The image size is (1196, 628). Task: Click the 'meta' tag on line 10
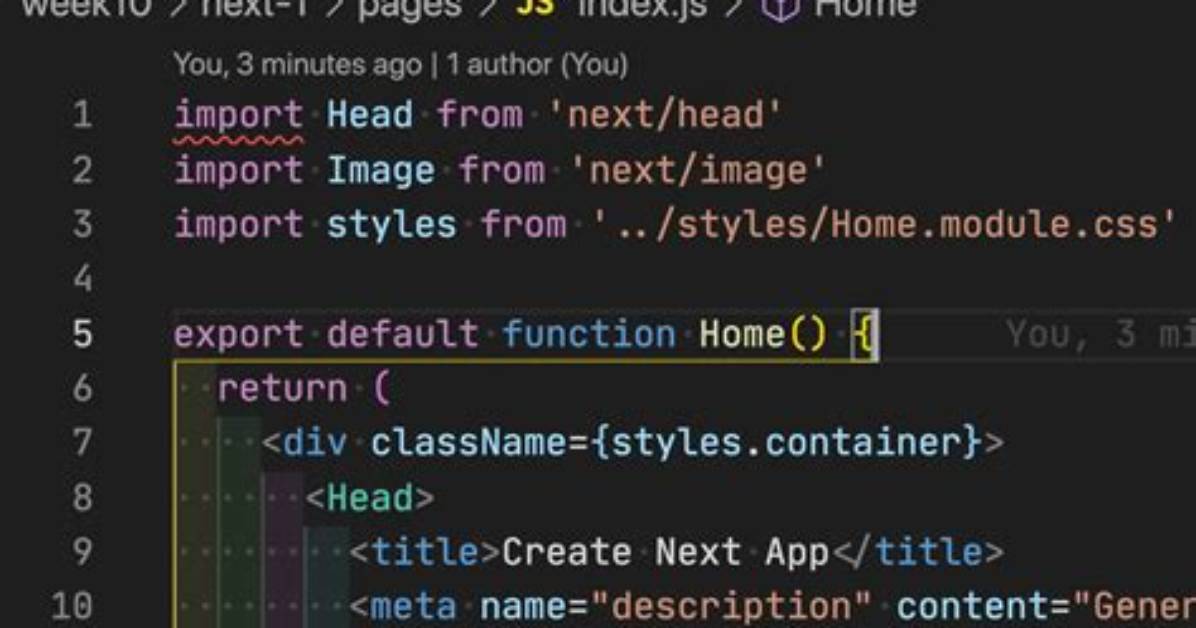tap(413, 607)
